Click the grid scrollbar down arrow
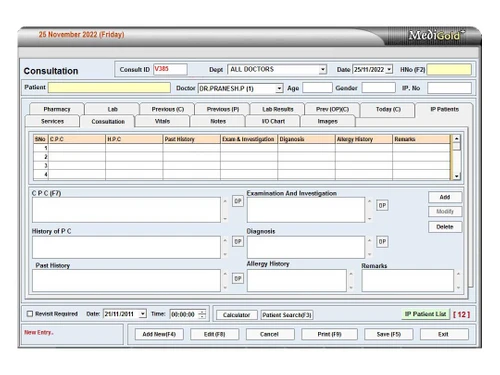This screenshot has width=500, height=375. pos(456,176)
